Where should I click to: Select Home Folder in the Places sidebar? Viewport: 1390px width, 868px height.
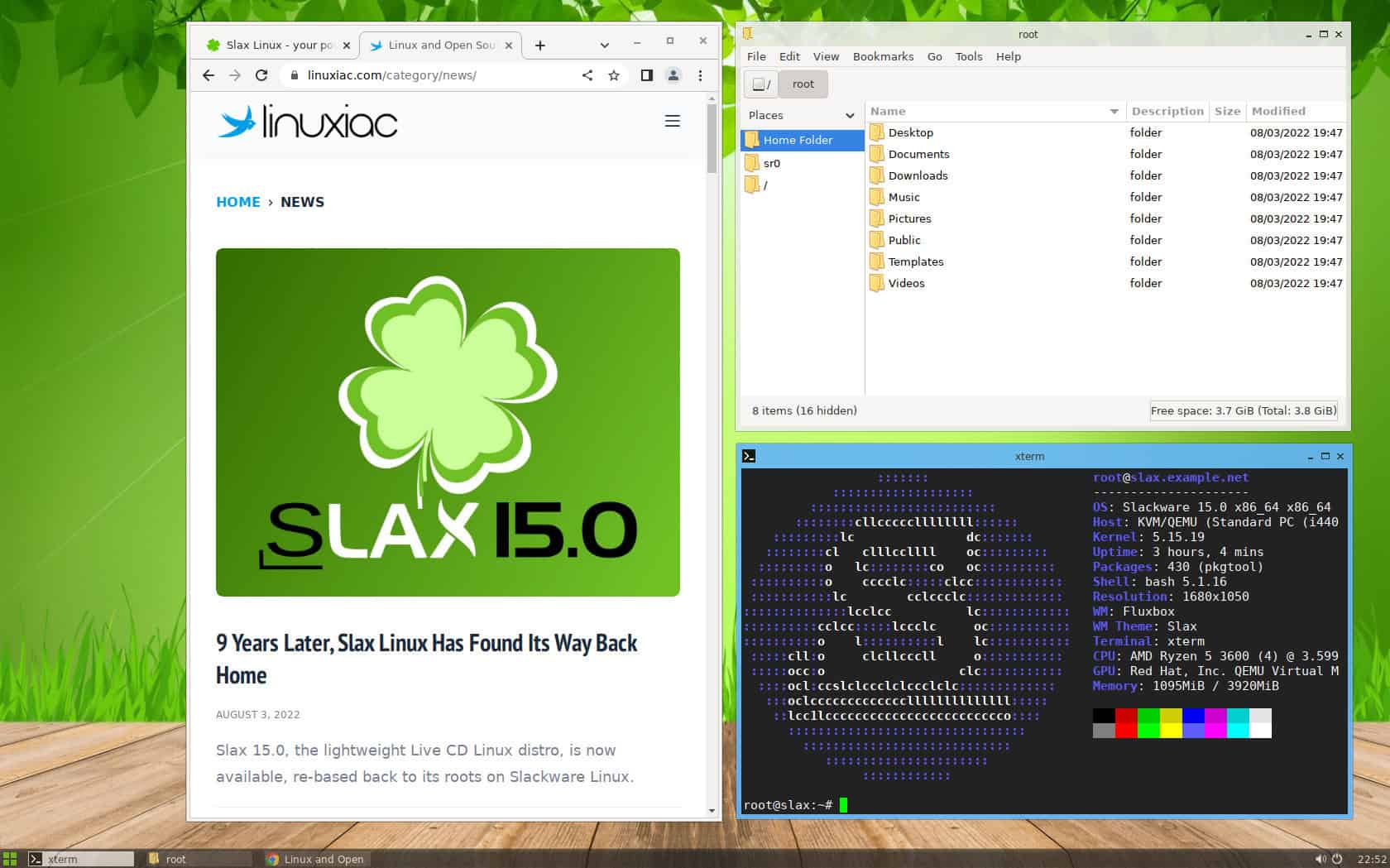tap(798, 140)
